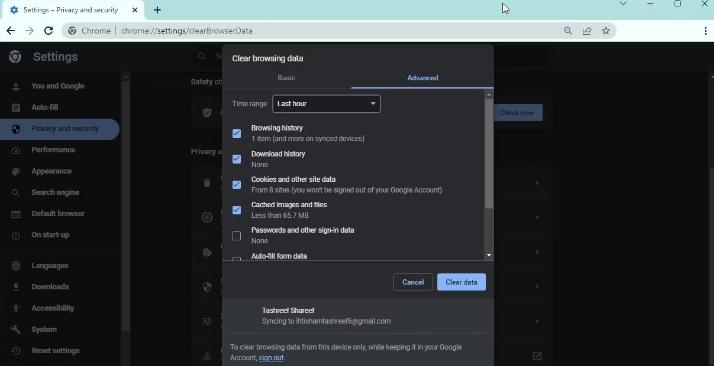Click the share page icon

587,31
